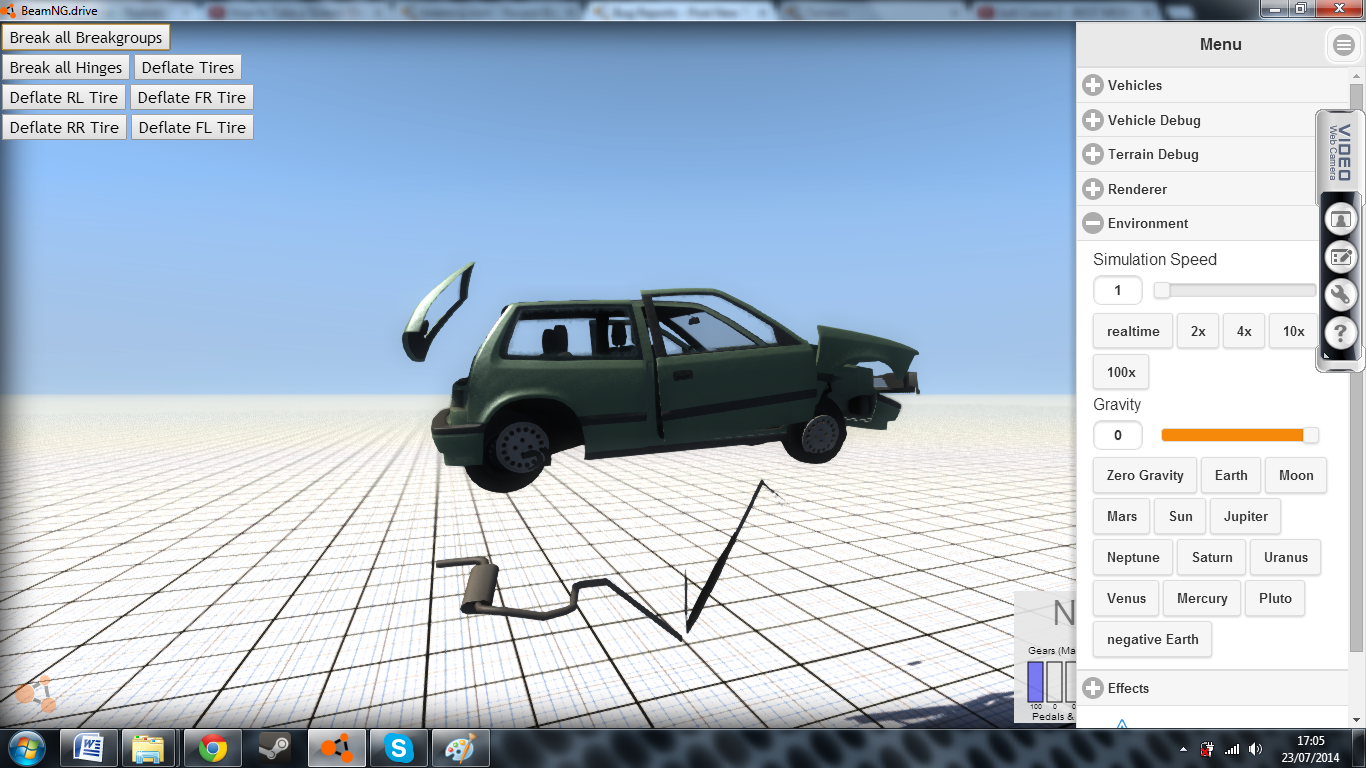This screenshot has height=768, width=1366.
Task: Show hidden tray icons arrow
Action: (x=1184, y=749)
